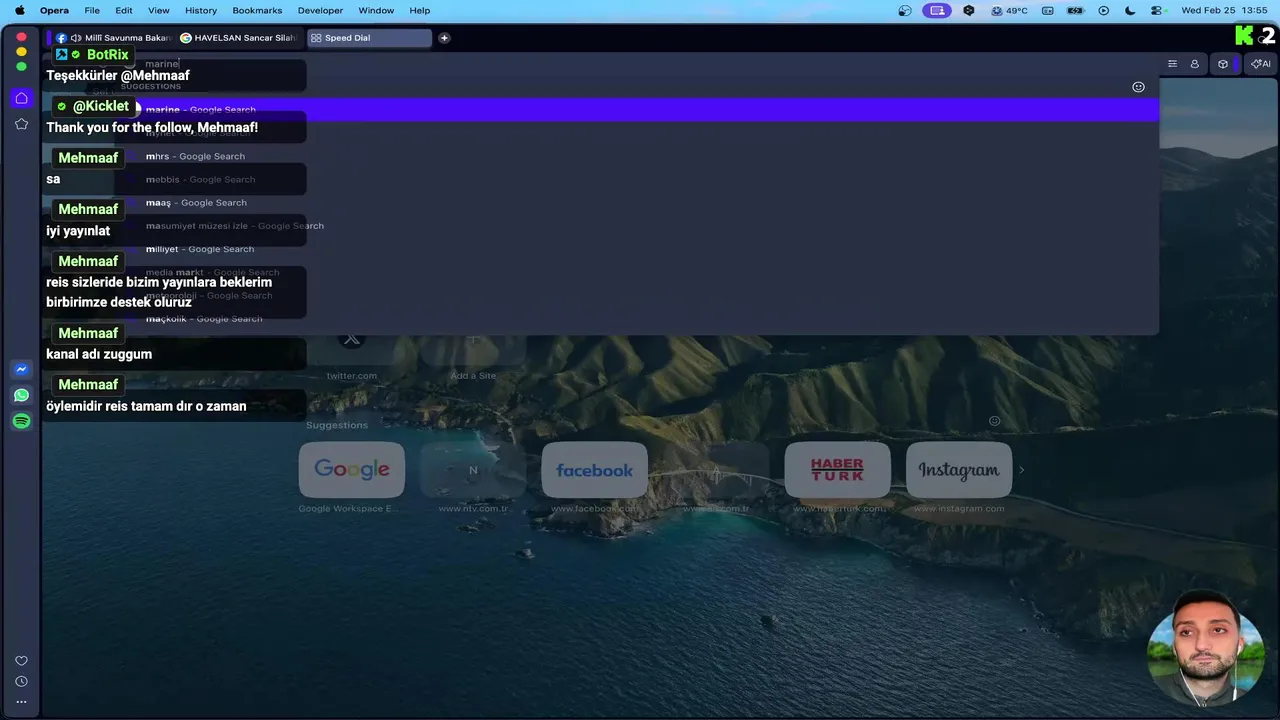Image resolution: width=1280 pixels, height=720 pixels.
Task: Click the screen sharing menu bar icon
Action: pos(937,10)
